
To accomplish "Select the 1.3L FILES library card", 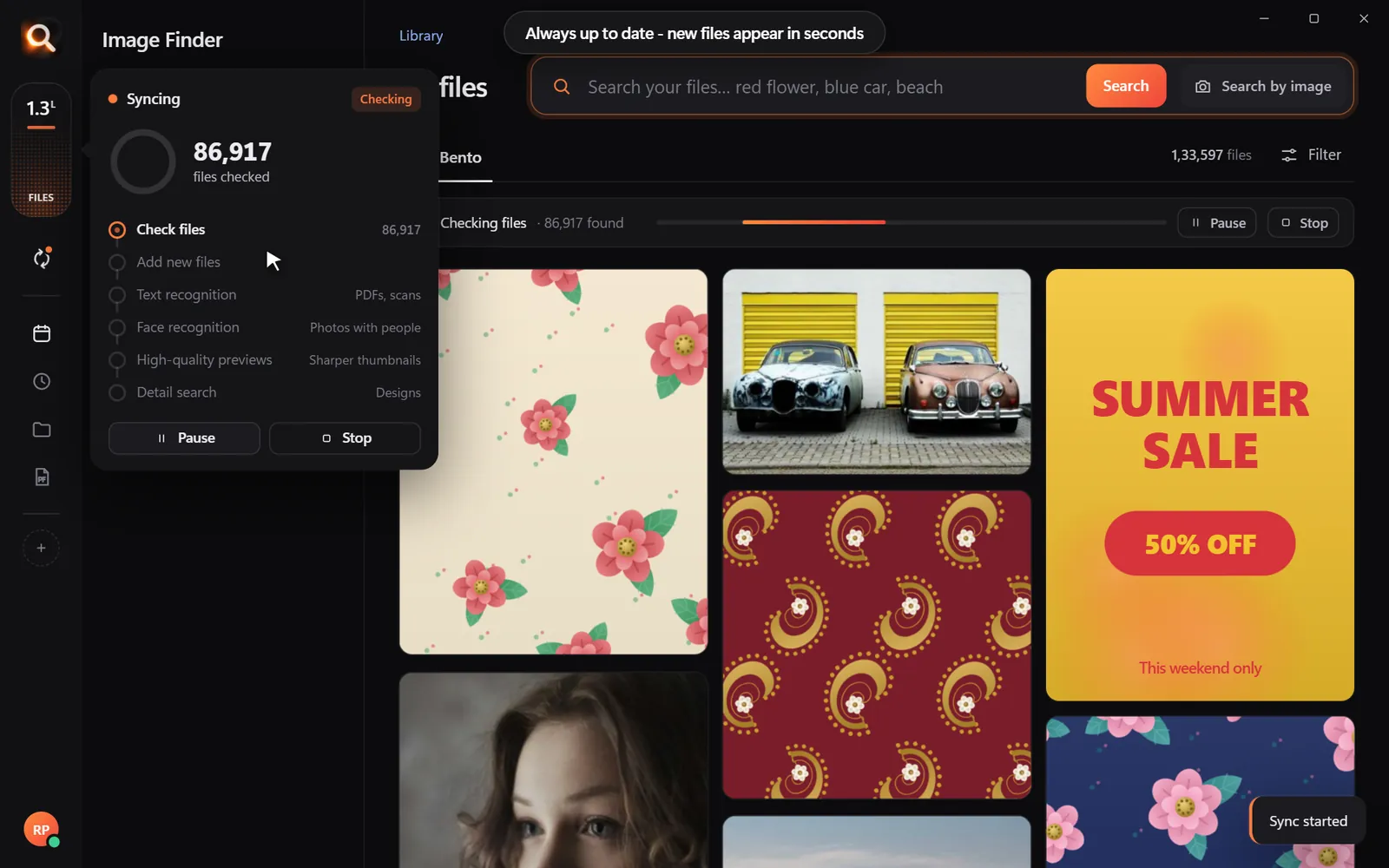I will tap(41, 150).
